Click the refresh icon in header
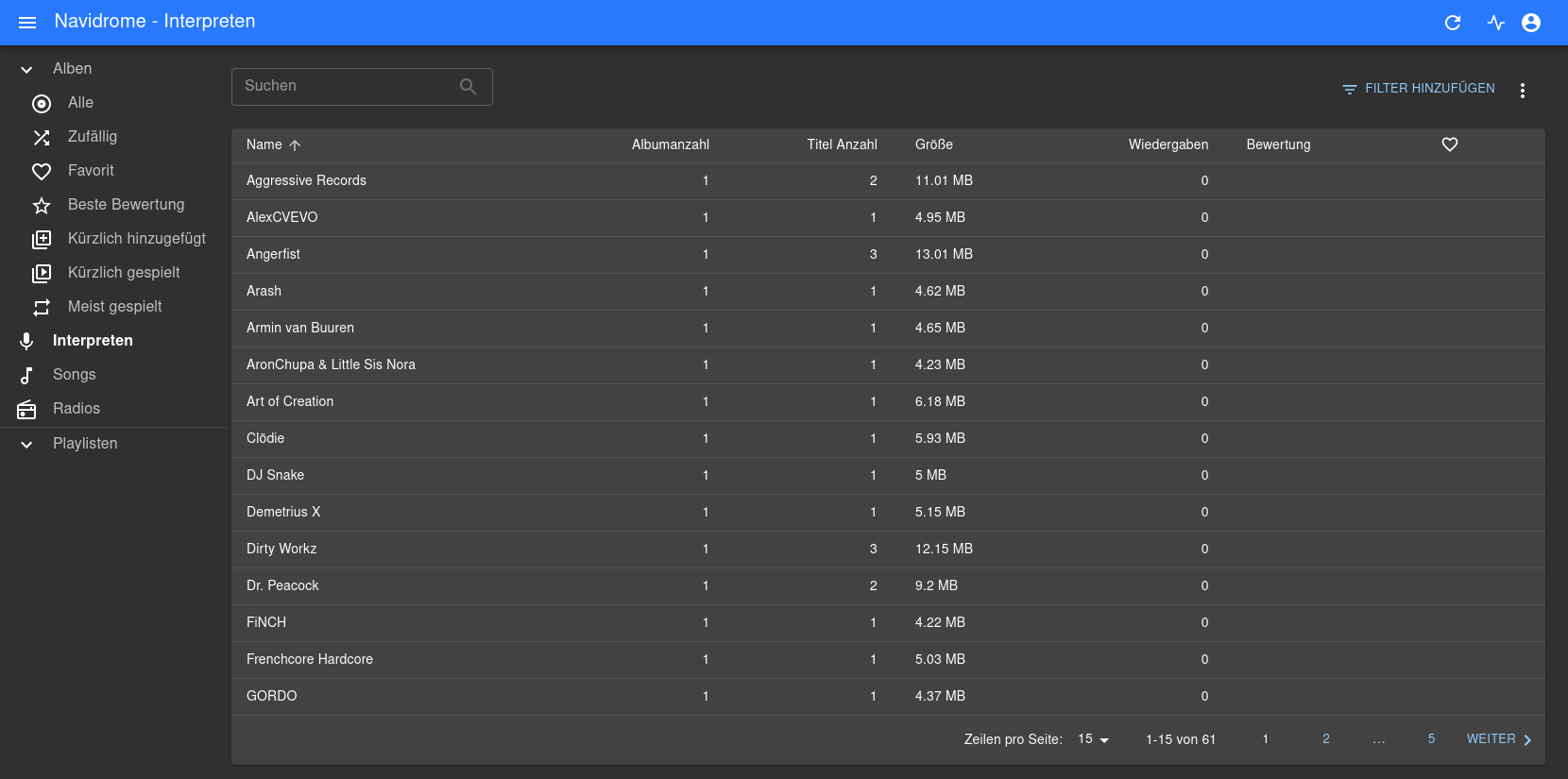This screenshot has width=1568, height=779. point(1453,23)
